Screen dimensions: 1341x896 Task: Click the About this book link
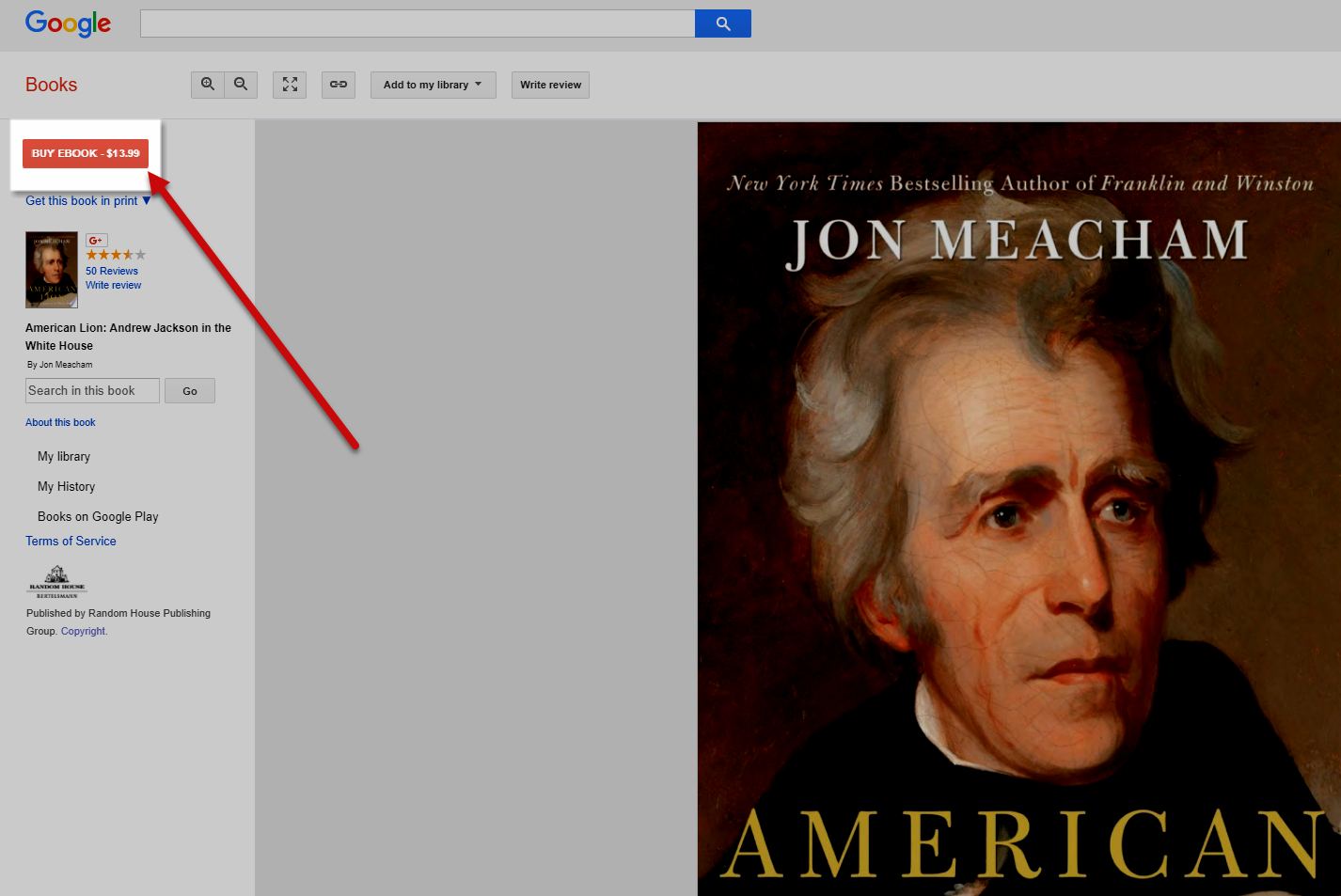[60, 423]
